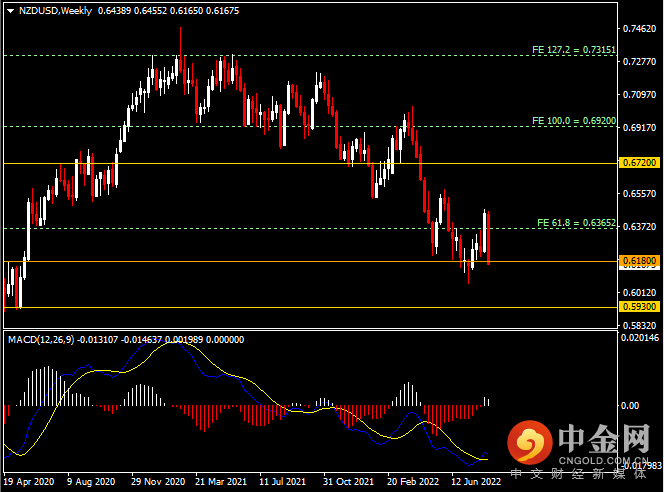Select the 0.70970 price scale value
The image size is (664, 492).
point(639,95)
